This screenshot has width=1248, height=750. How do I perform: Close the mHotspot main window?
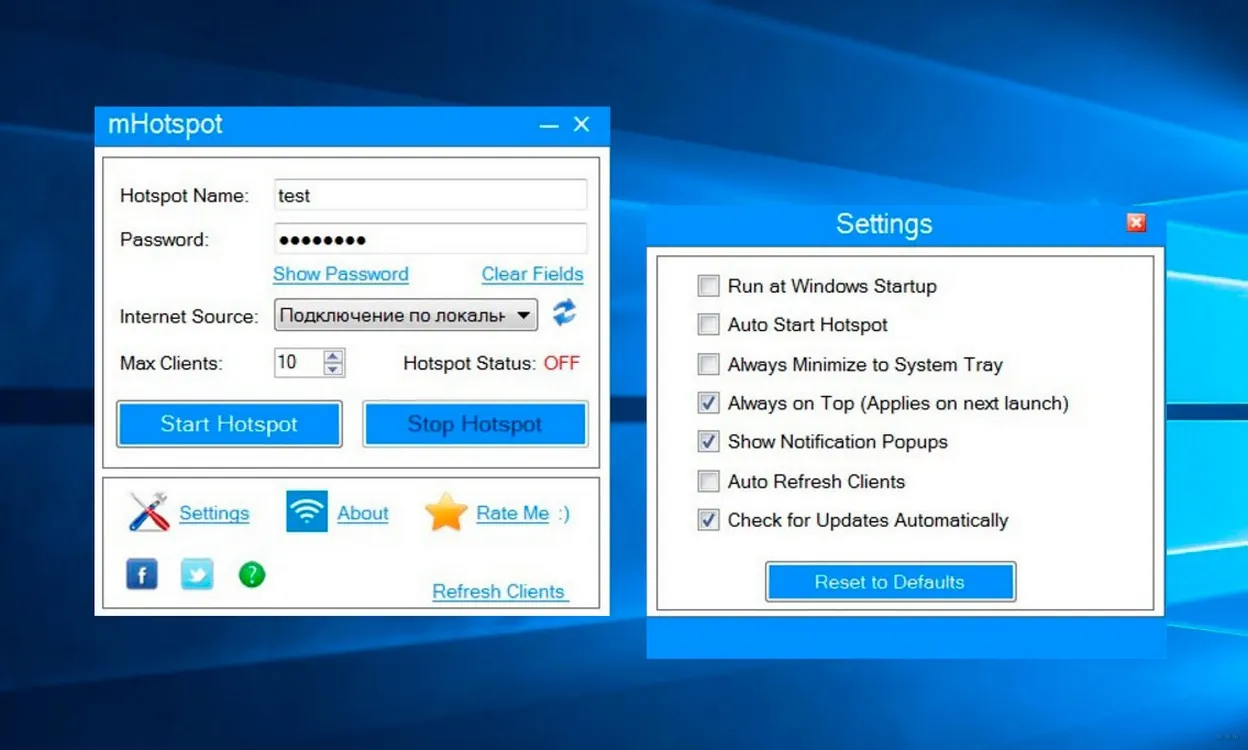pyautogui.click(x=581, y=125)
